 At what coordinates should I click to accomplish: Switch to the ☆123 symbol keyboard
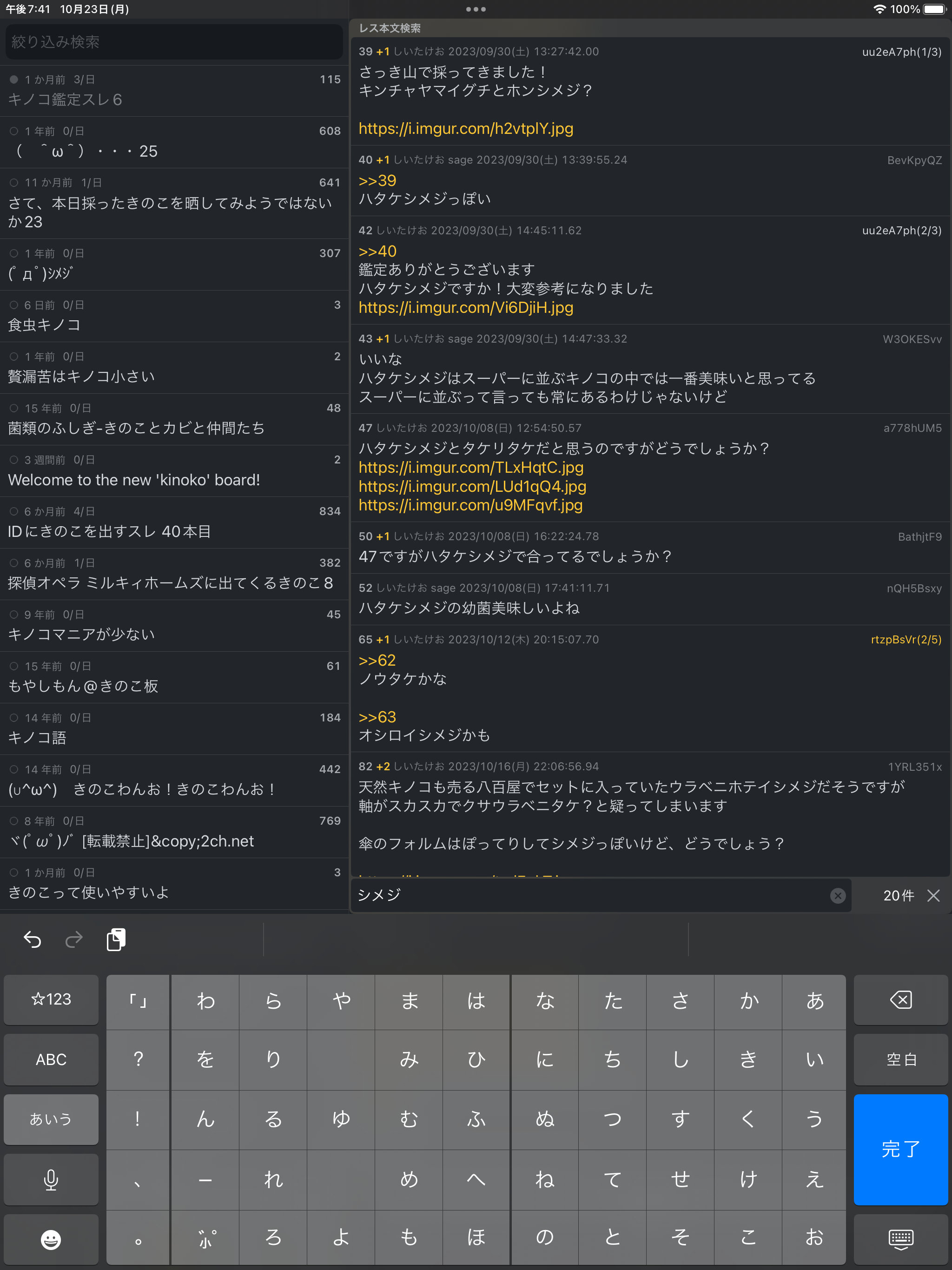click(x=51, y=999)
